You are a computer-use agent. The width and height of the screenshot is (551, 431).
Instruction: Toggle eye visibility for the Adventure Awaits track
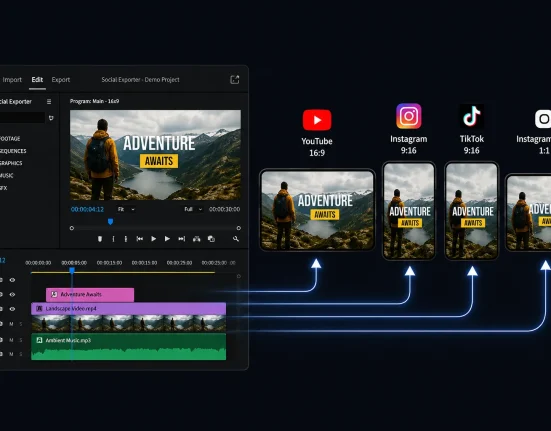coord(12,294)
